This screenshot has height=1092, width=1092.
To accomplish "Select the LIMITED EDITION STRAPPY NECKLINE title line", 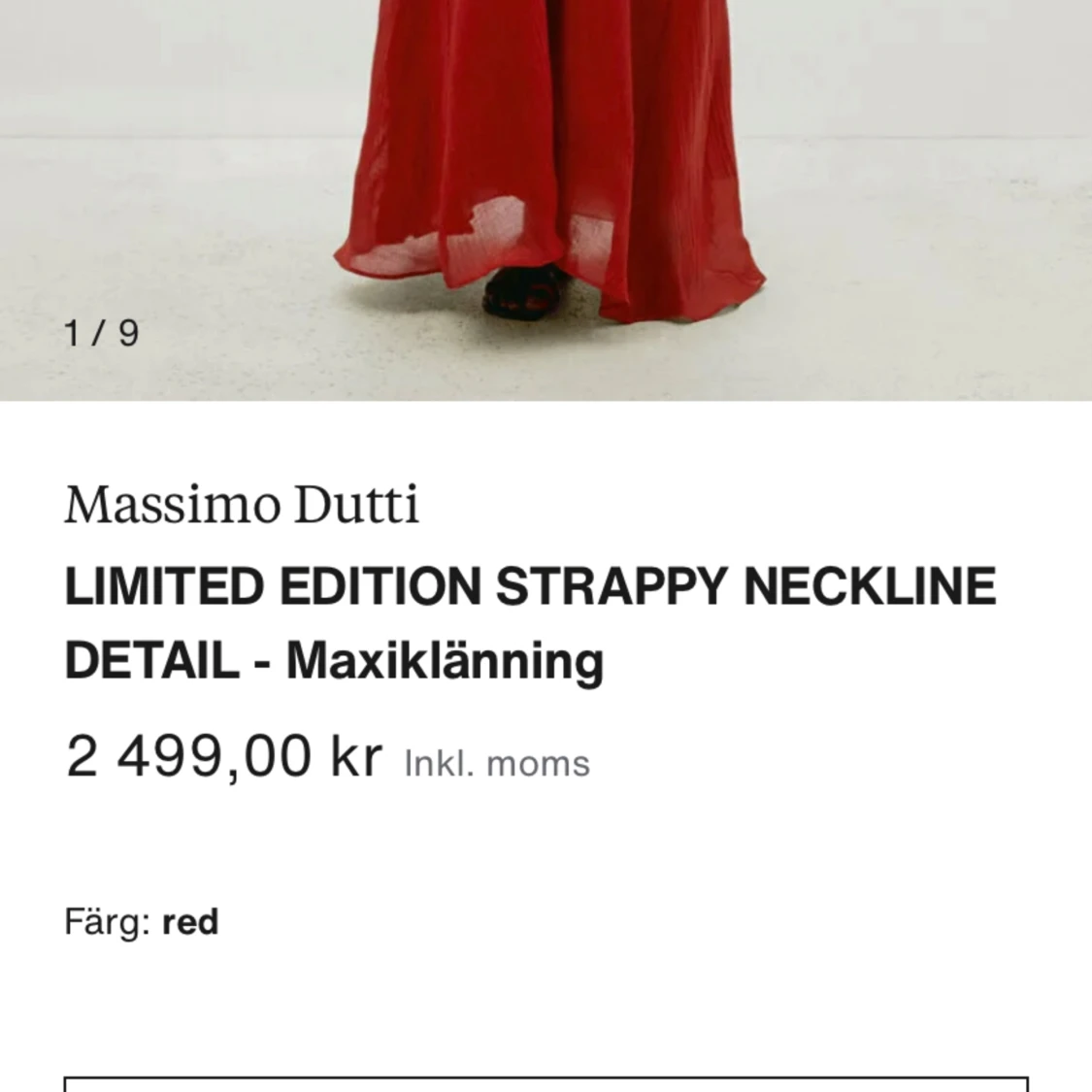I will (x=530, y=586).
